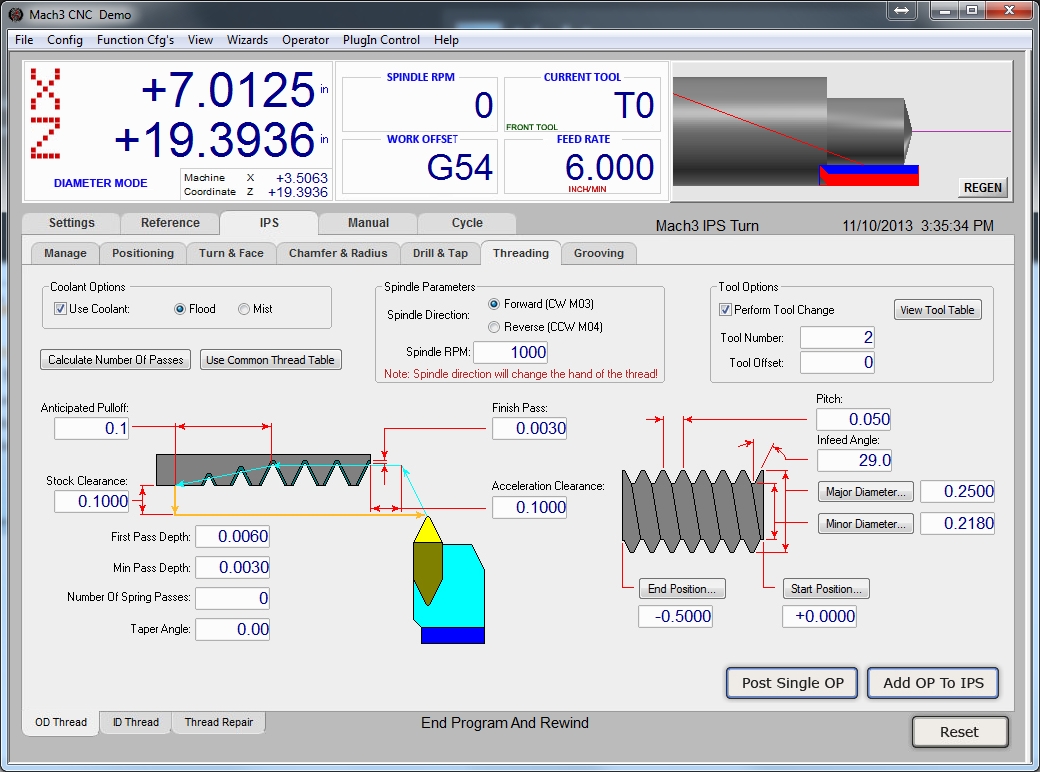Select the Flood coolant radio button
The width and height of the screenshot is (1040, 772).
point(179,309)
